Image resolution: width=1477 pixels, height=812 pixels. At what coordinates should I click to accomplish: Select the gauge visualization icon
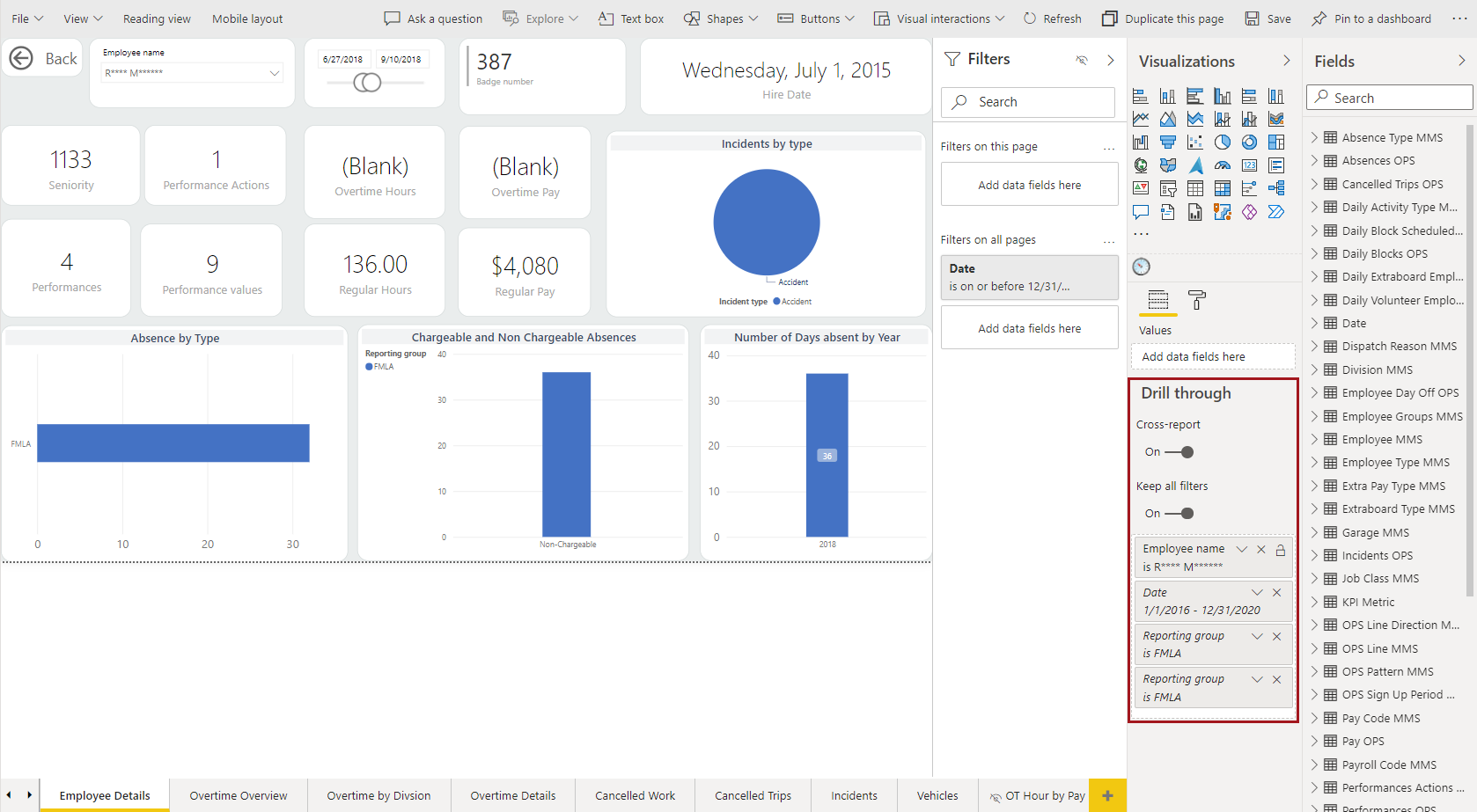(1223, 165)
